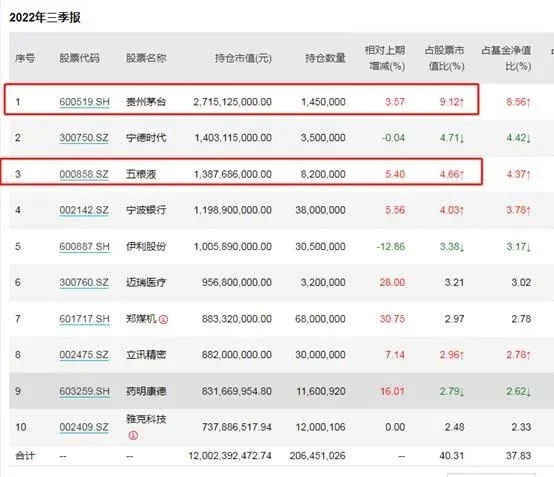Open stock code link 002142.SZ
This screenshot has height=477, width=554.
(x=84, y=210)
